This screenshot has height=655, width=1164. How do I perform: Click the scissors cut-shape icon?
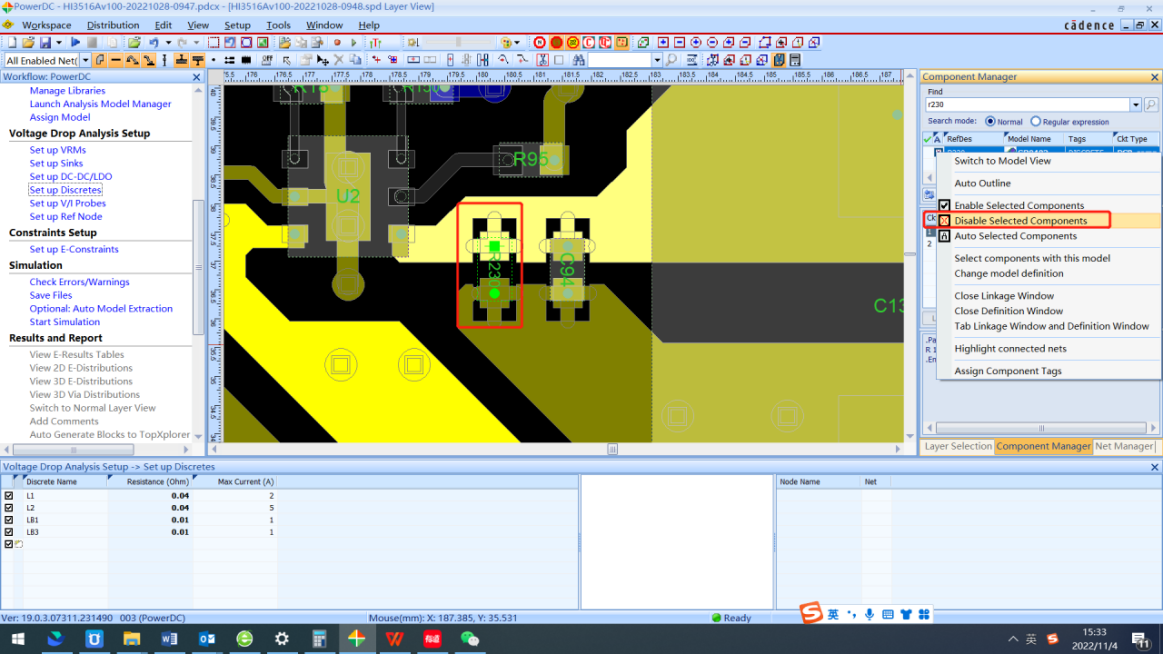543,60
